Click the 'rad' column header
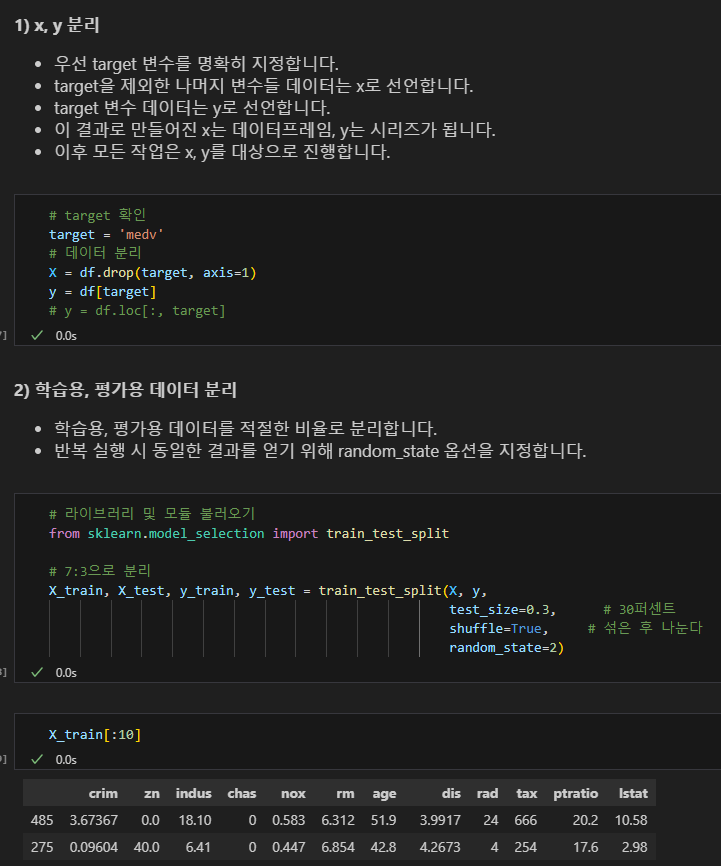 (487, 794)
